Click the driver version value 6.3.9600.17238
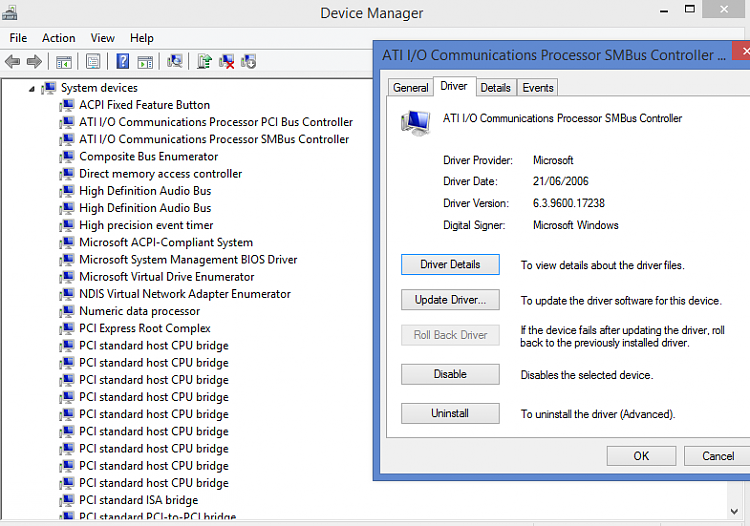 pyautogui.click(x=569, y=203)
